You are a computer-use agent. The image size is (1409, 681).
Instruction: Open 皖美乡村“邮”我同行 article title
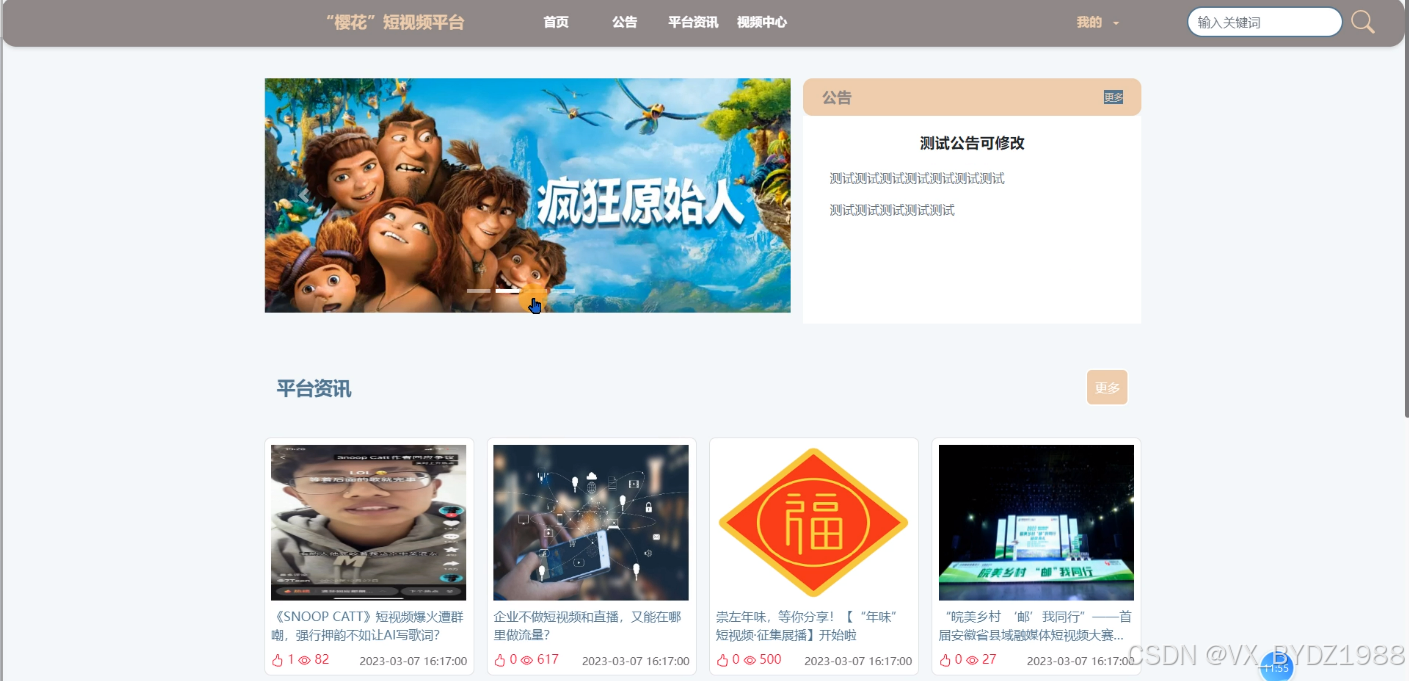pos(1035,625)
